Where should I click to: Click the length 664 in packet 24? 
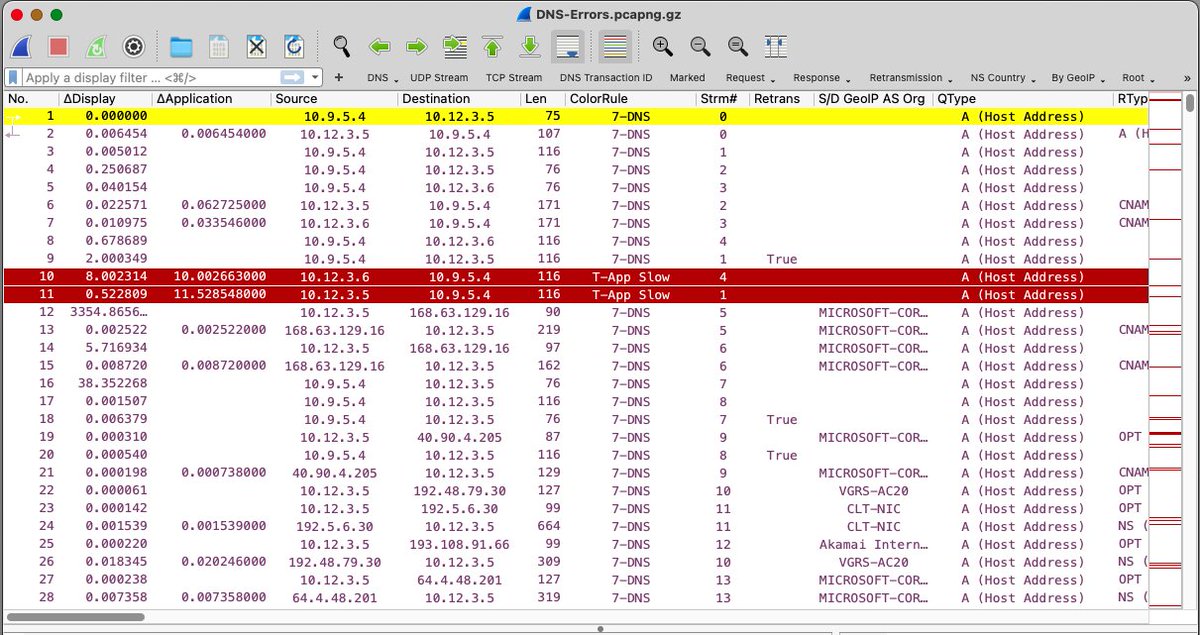point(548,527)
